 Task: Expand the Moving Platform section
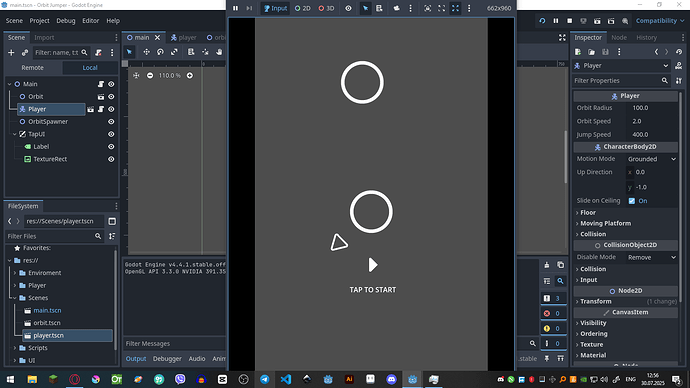606,223
